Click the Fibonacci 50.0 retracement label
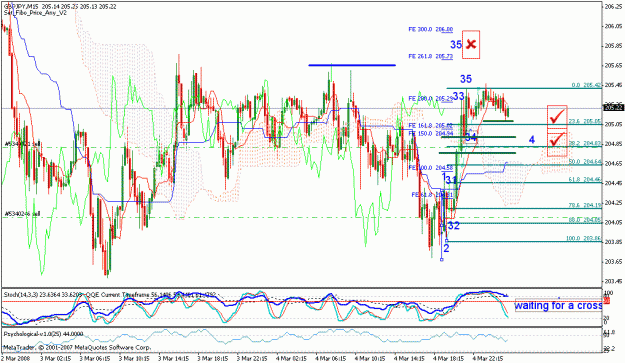Image resolution: width=625 pixels, height=363 pixels. pos(585,162)
